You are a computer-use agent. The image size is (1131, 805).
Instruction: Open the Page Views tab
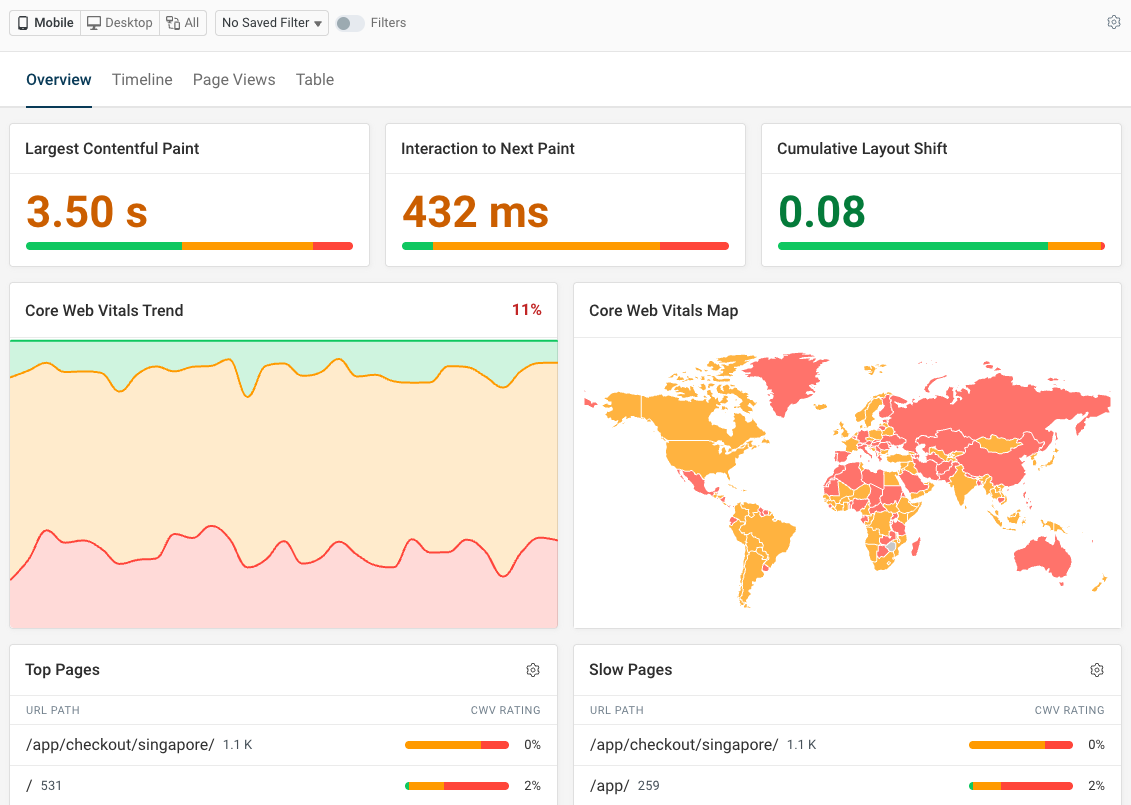pyautogui.click(x=234, y=79)
